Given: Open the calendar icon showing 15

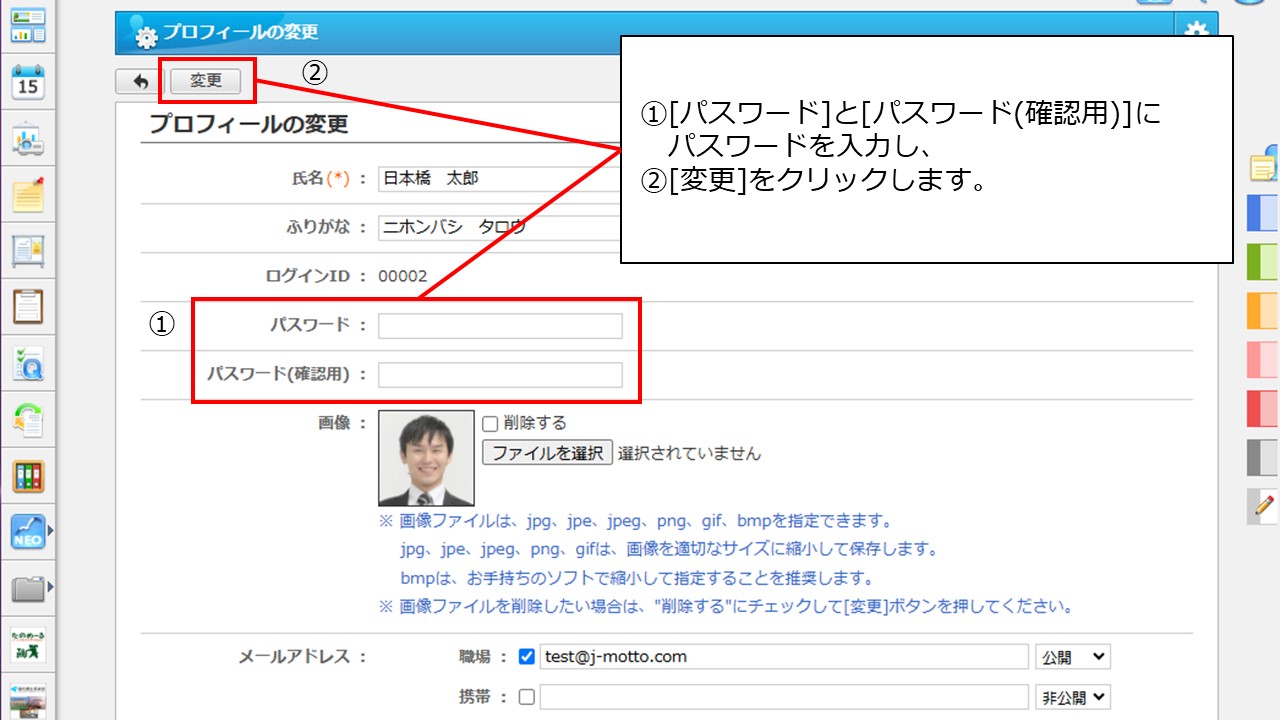Looking at the screenshot, I should click(28, 82).
